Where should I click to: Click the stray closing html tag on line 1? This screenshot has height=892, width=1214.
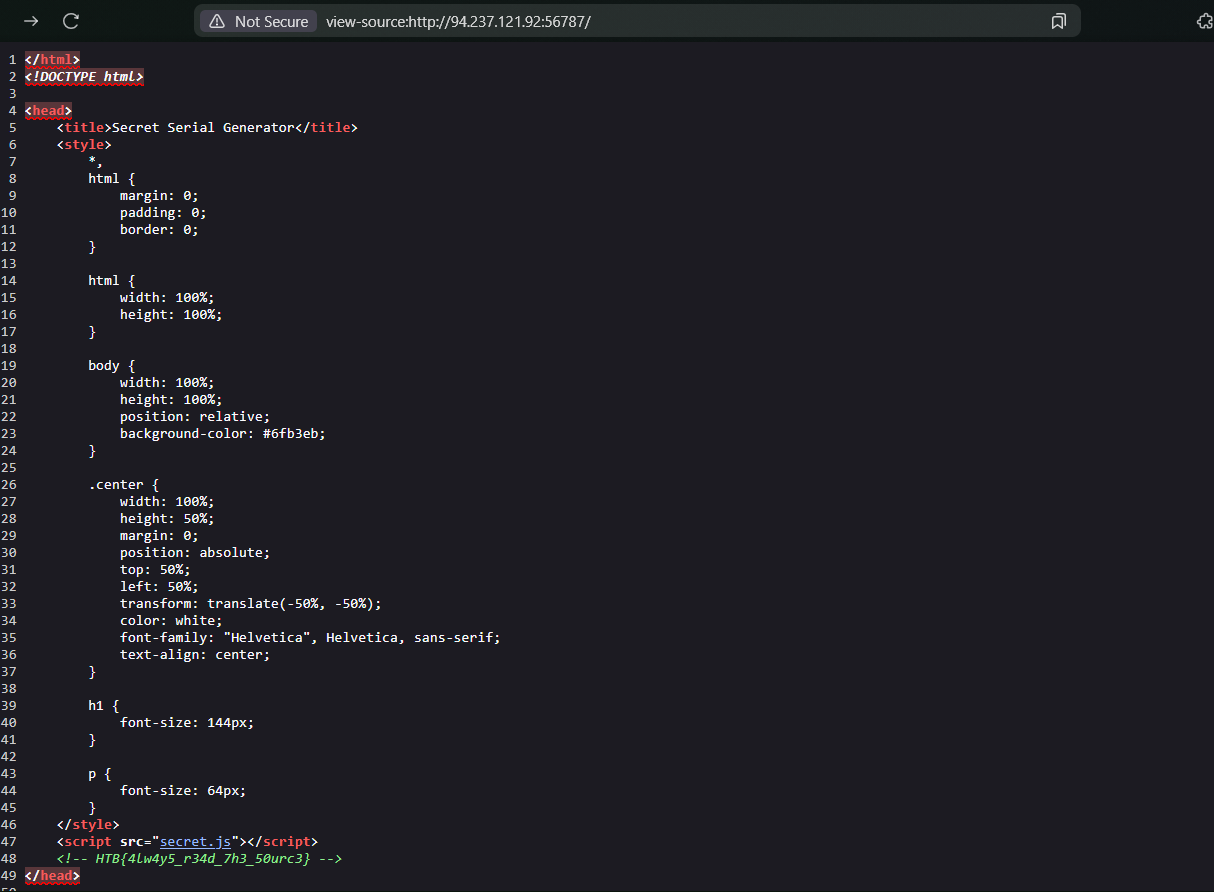[x=52, y=59]
